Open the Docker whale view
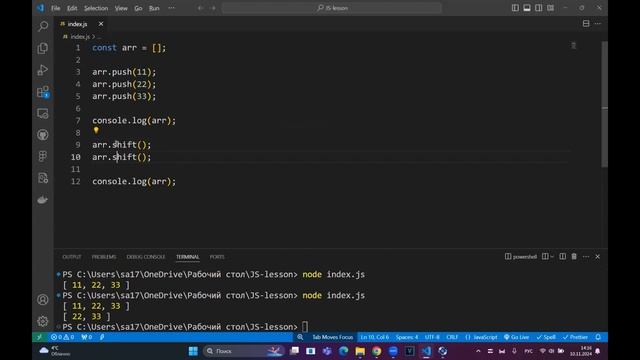 pyautogui.click(x=43, y=200)
